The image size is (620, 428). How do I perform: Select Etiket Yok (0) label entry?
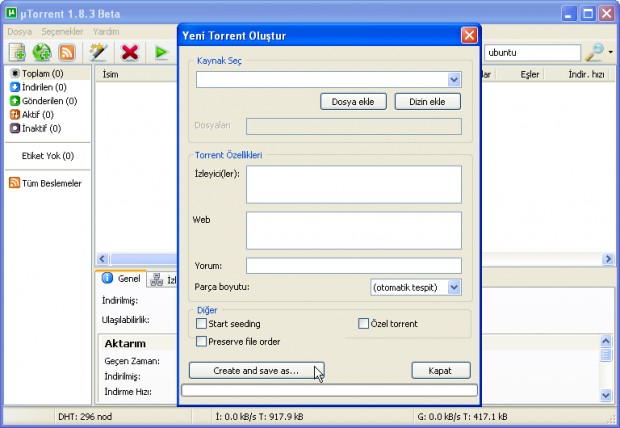point(48,156)
